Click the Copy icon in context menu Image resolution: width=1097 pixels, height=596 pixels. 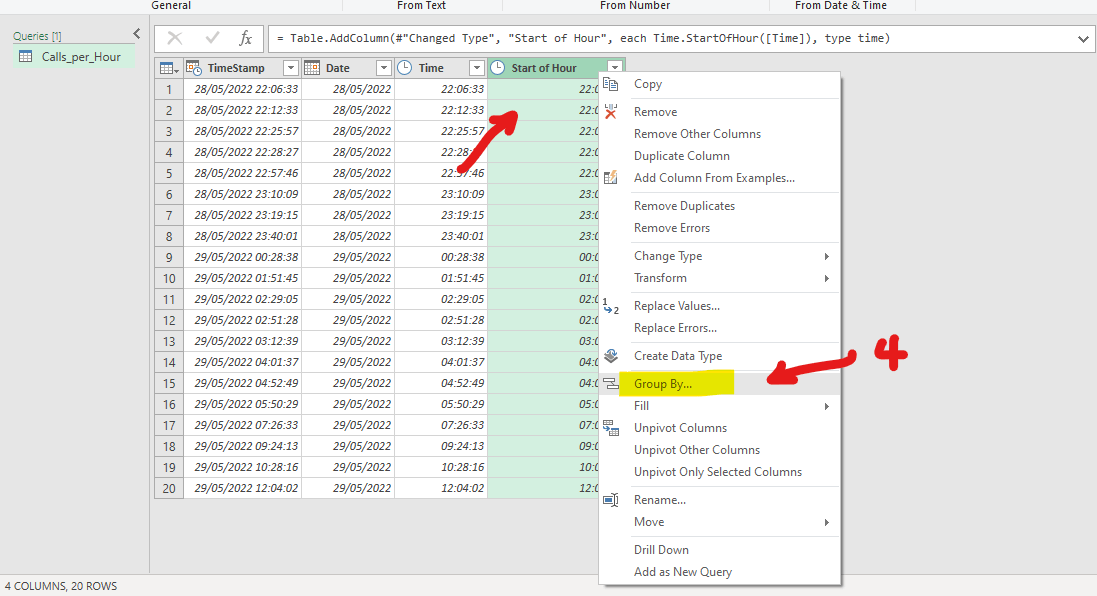[611, 84]
